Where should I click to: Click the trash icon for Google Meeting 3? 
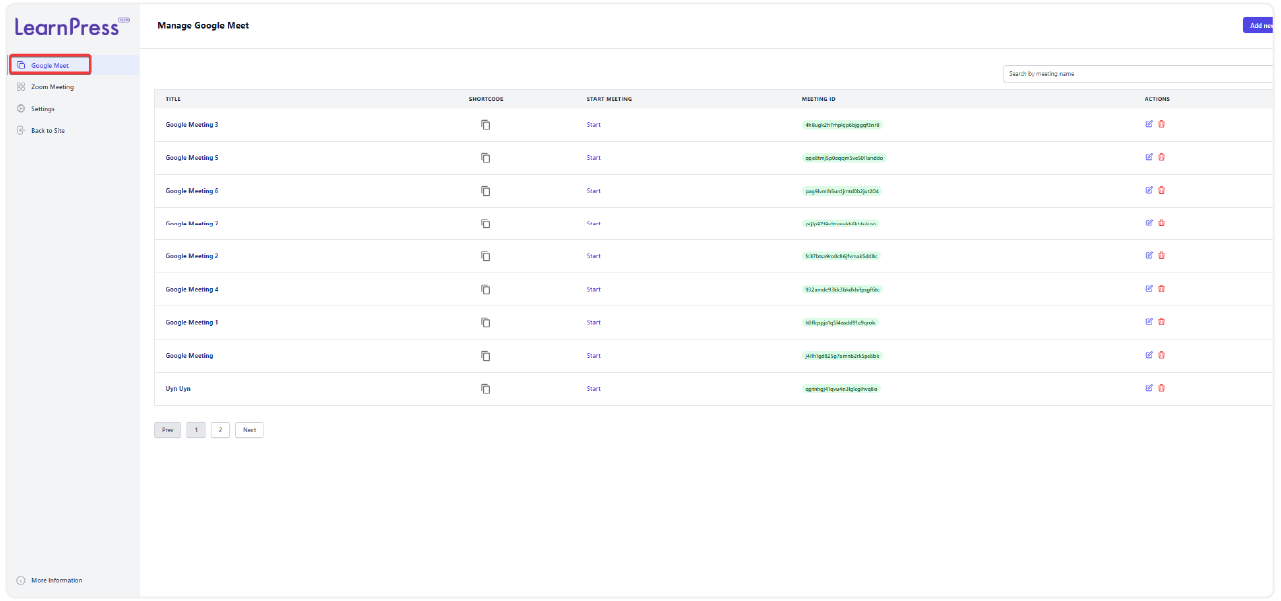pyautogui.click(x=1161, y=124)
